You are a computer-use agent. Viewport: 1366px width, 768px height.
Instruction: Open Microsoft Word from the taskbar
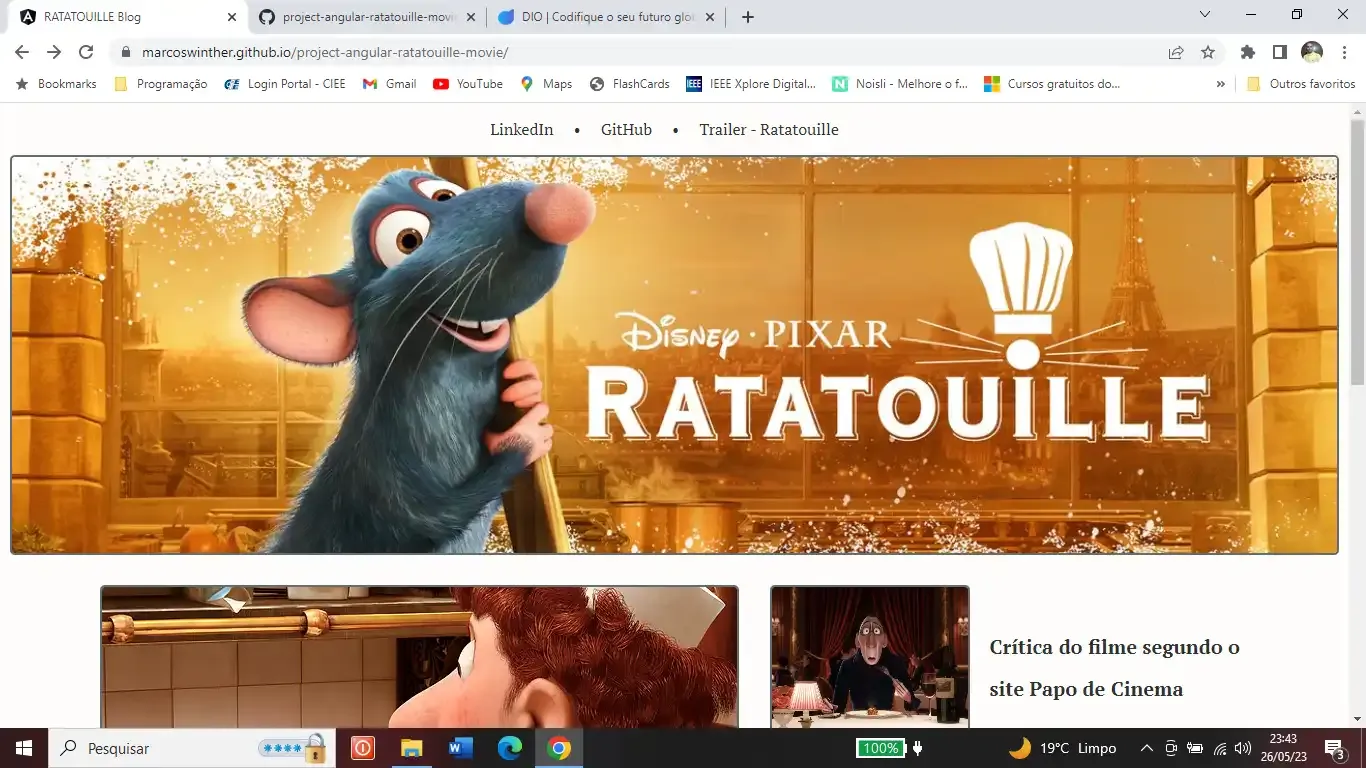click(x=461, y=748)
